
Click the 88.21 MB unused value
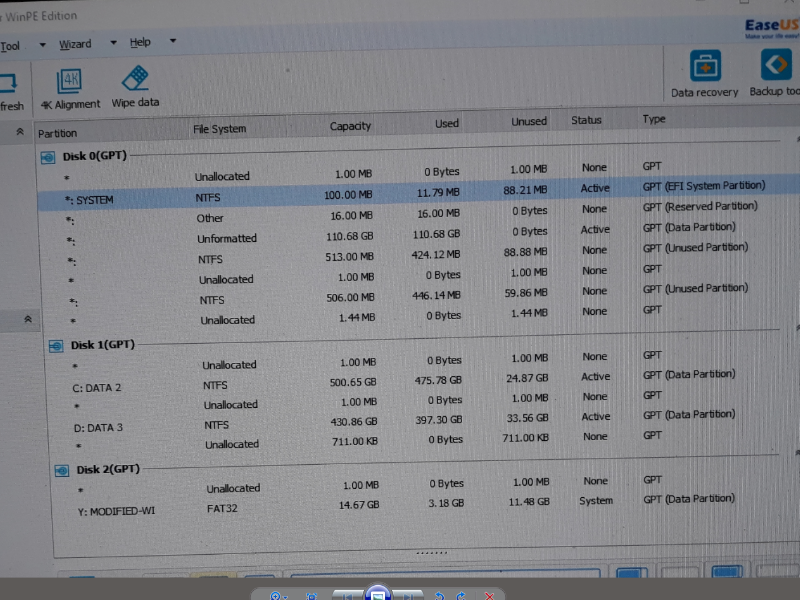(525, 190)
